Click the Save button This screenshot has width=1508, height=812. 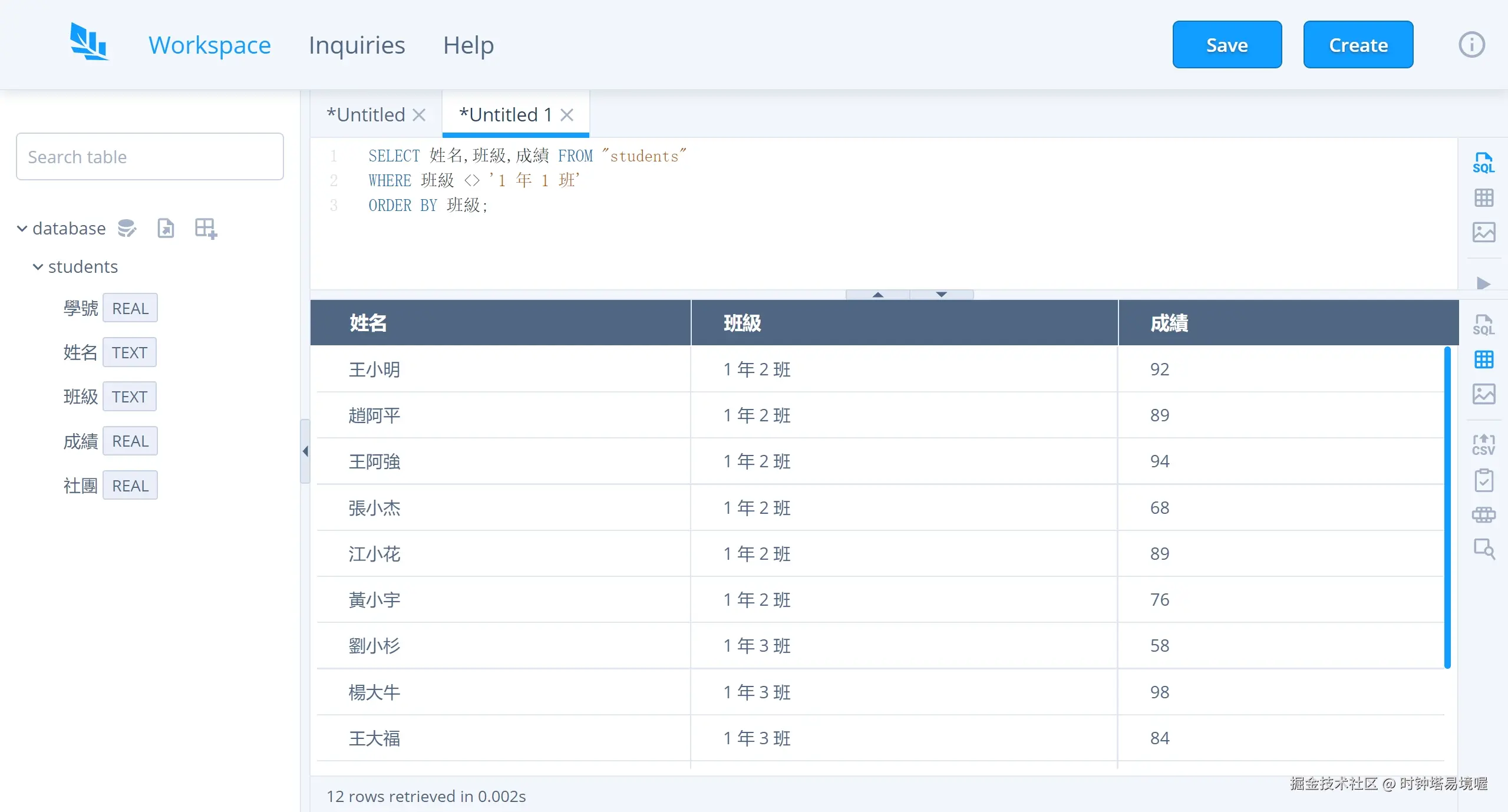tap(1226, 44)
